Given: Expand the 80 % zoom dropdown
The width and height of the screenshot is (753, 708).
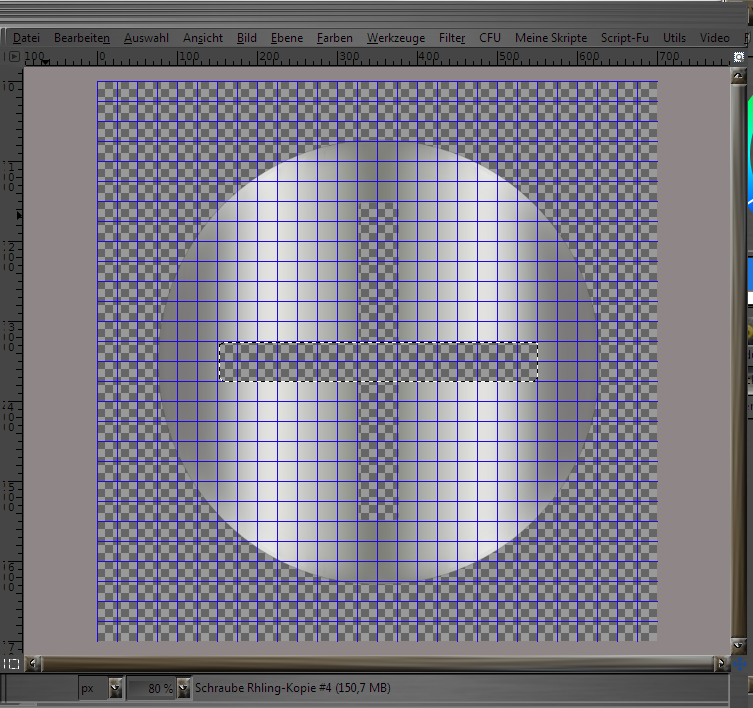Looking at the screenshot, I should tap(183, 688).
